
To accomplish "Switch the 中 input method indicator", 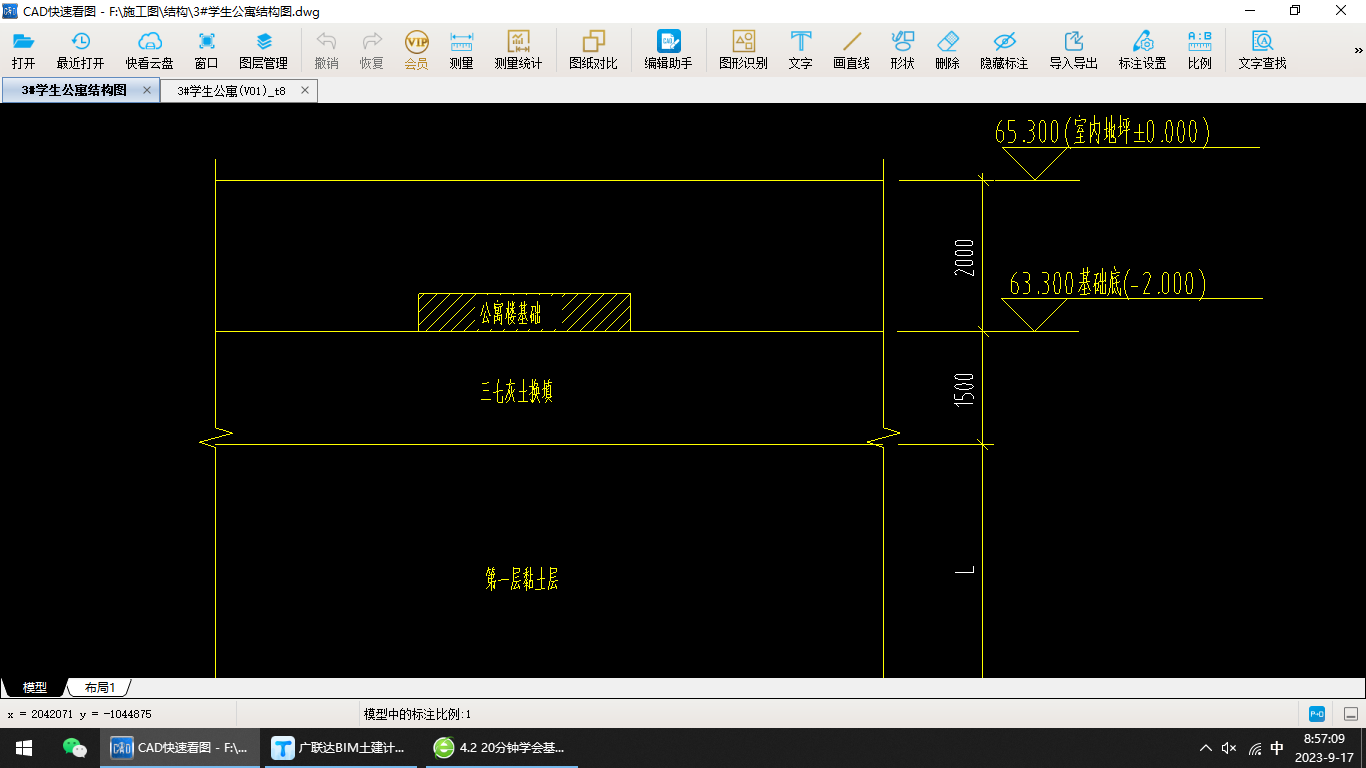I will point(1277,748).
